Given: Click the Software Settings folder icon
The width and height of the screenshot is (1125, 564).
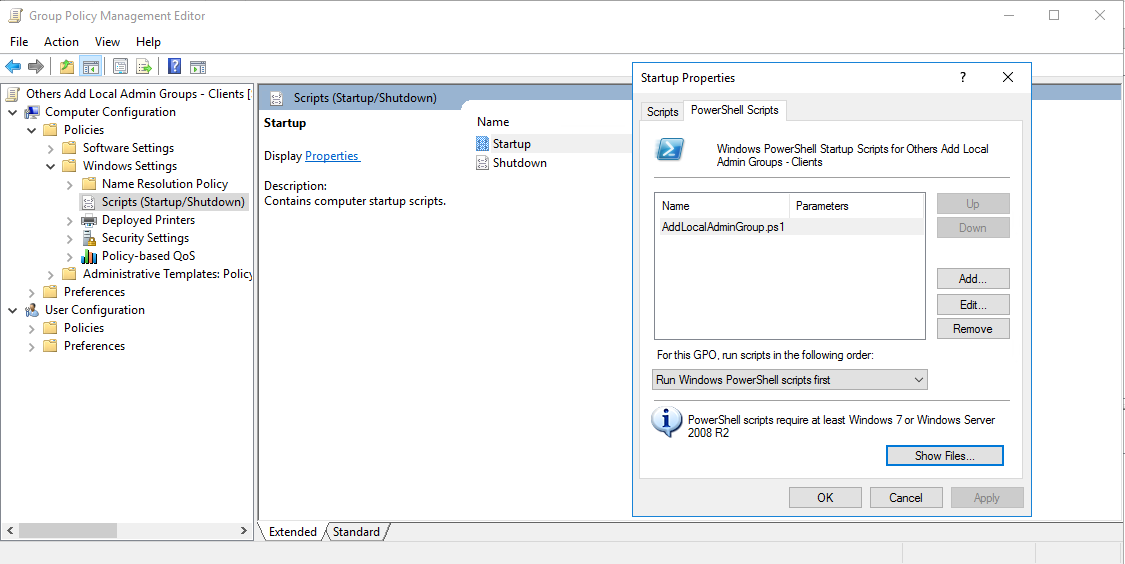Looking at the screenshot, I should click(x=70, y=148).
